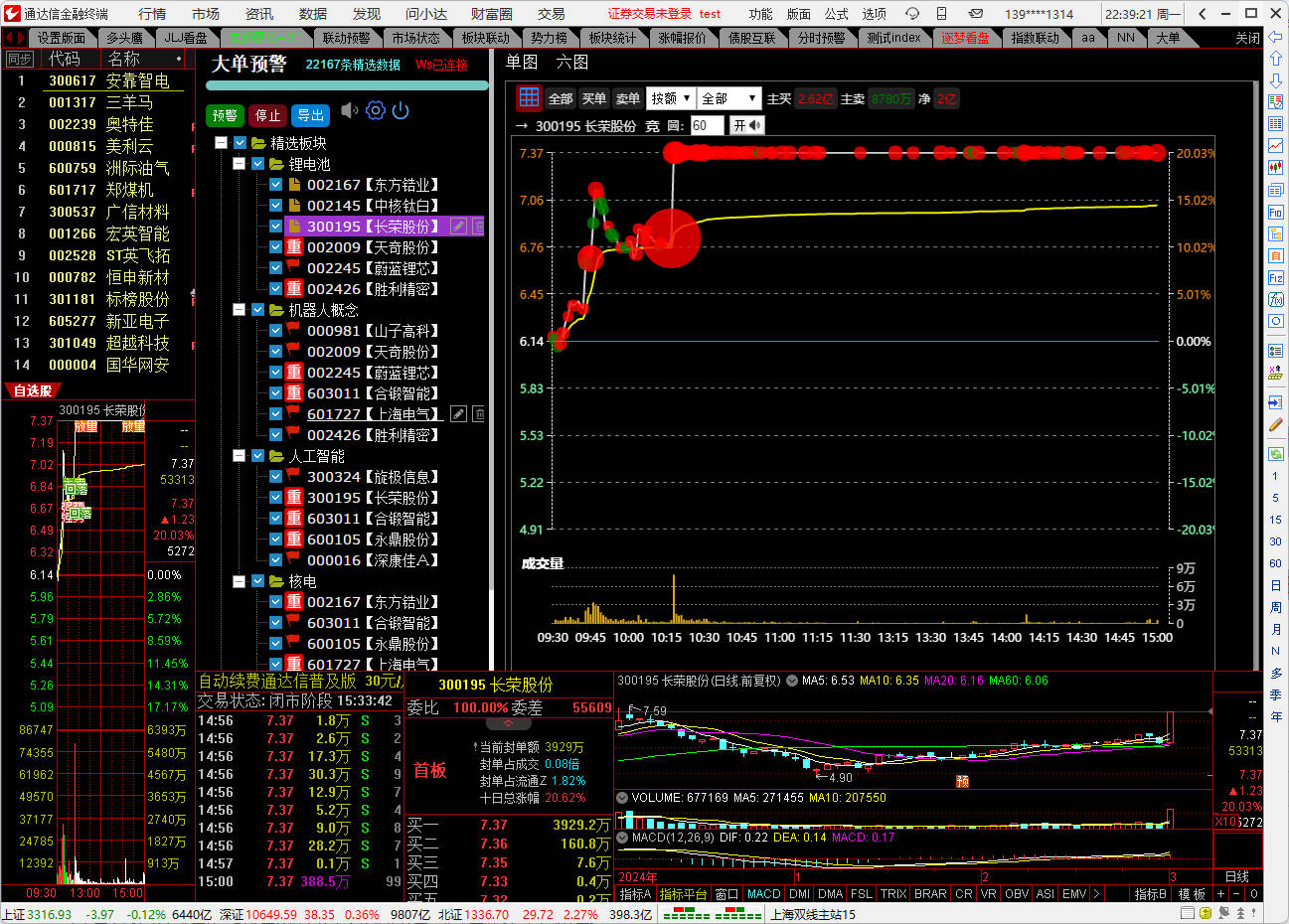Image resolution: width=1289 pixels, height=924 pixels.
Task: Click the interval input field showing 60
Action: tap(707, 125)
